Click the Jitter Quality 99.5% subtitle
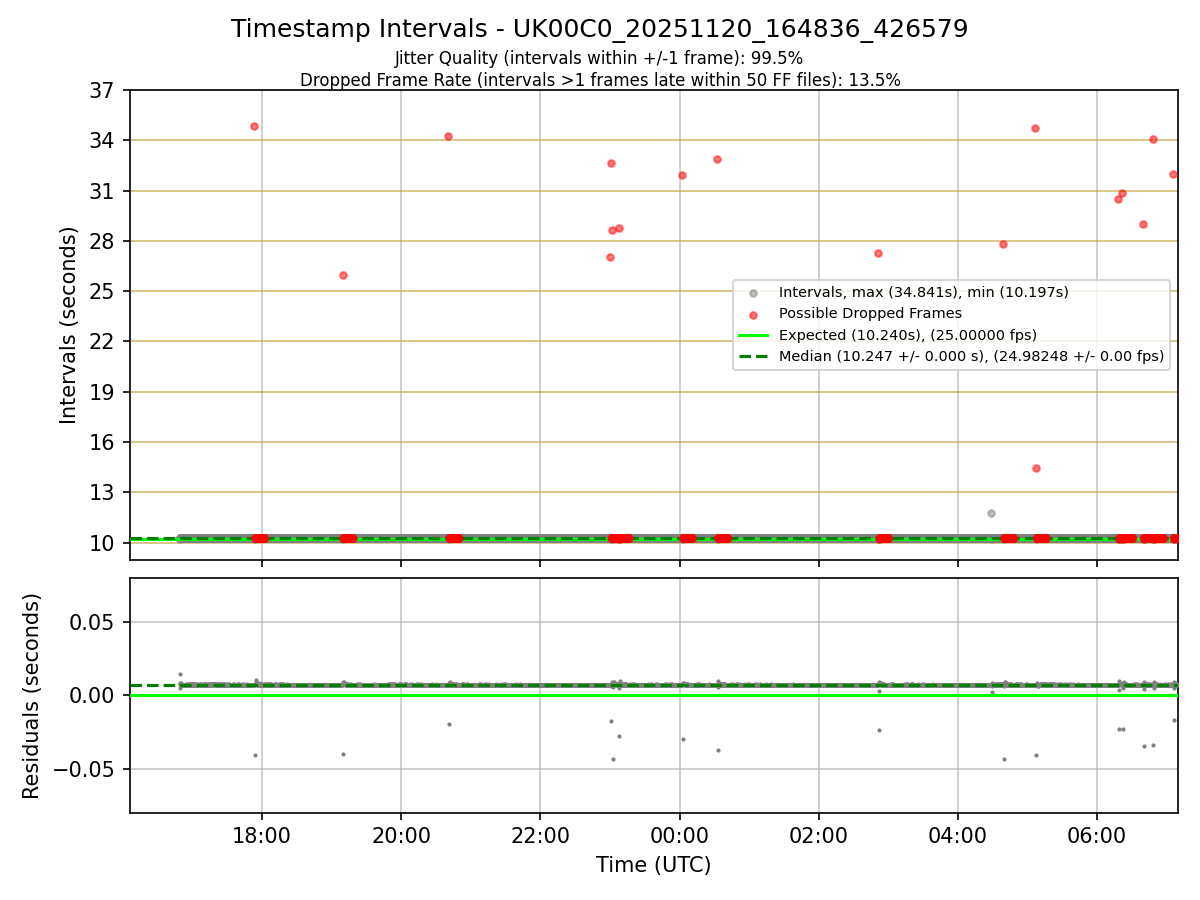This screenshot has width=1200, height=900. (599, 58)
